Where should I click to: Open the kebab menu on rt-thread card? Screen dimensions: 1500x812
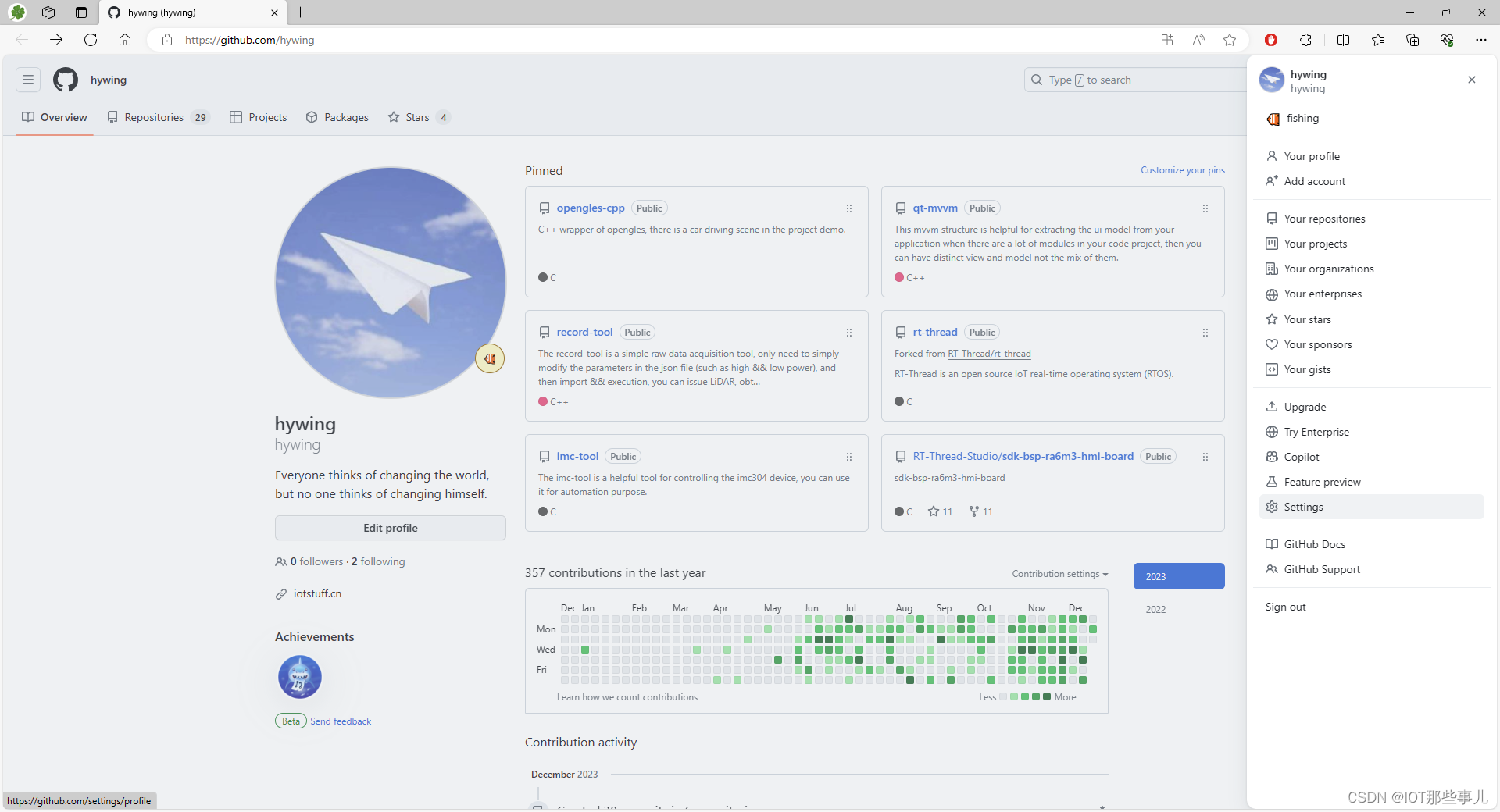pyautogui.click(x=1205, y=333)
